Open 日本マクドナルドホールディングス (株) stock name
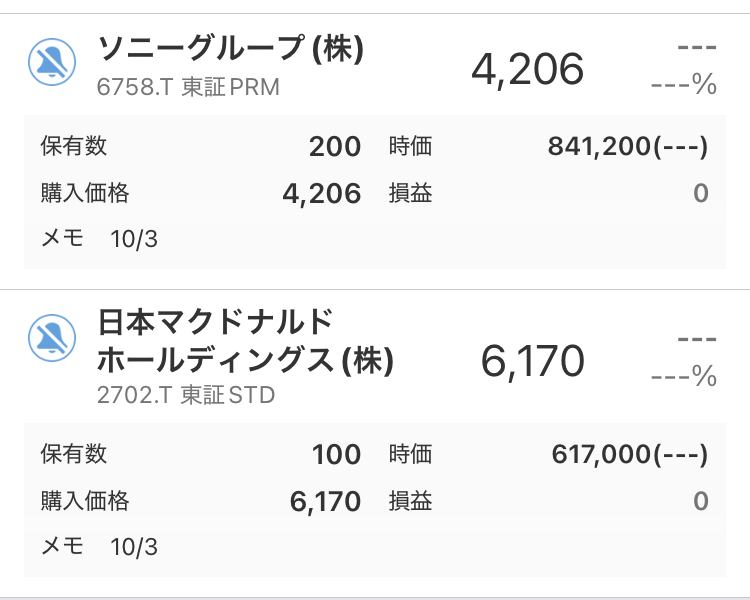The image size is (750, 600). pos(245,341)
